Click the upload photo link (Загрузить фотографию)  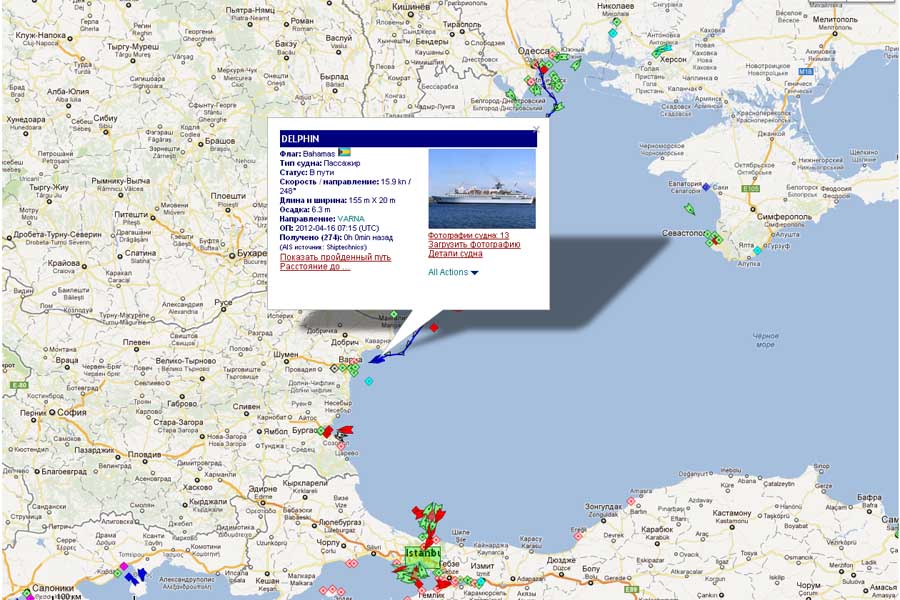[474, 244]
